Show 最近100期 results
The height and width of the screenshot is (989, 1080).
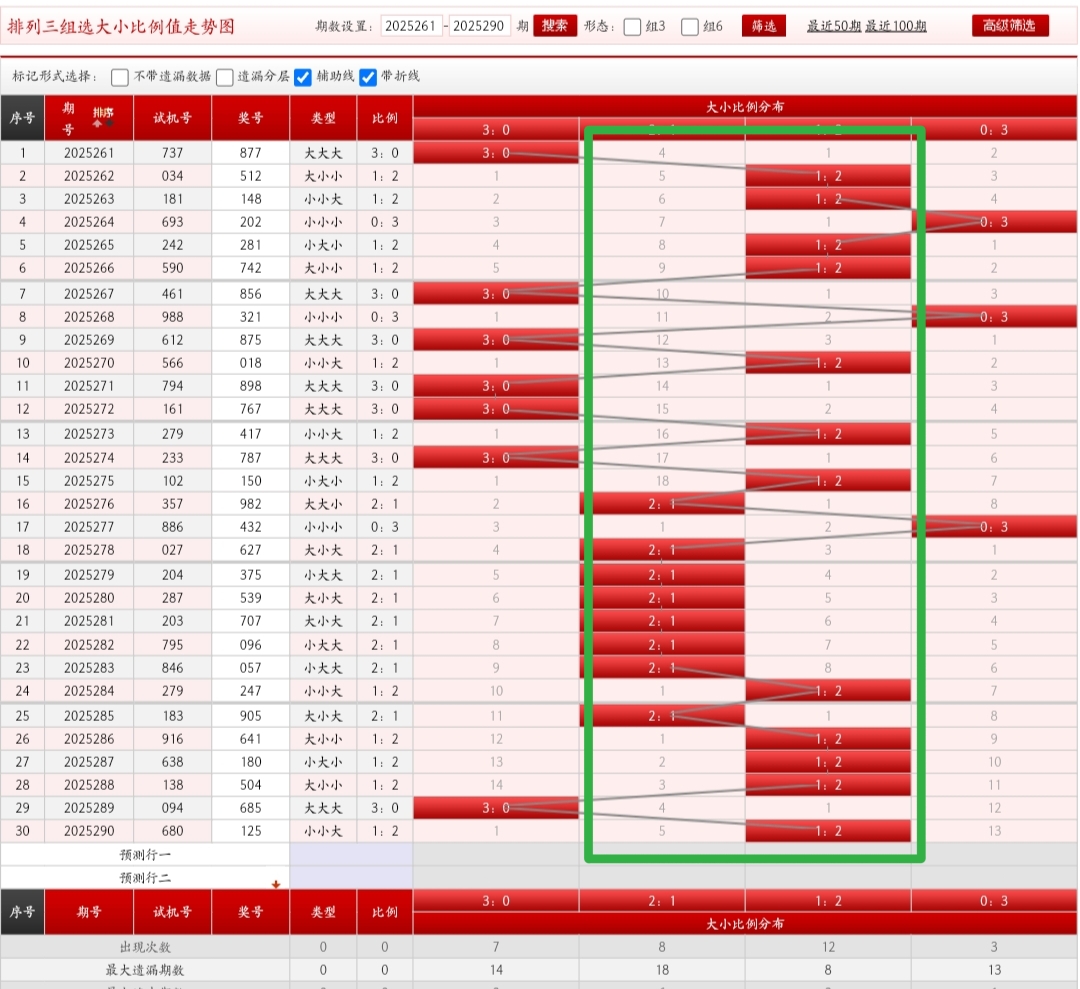point(895,26)
